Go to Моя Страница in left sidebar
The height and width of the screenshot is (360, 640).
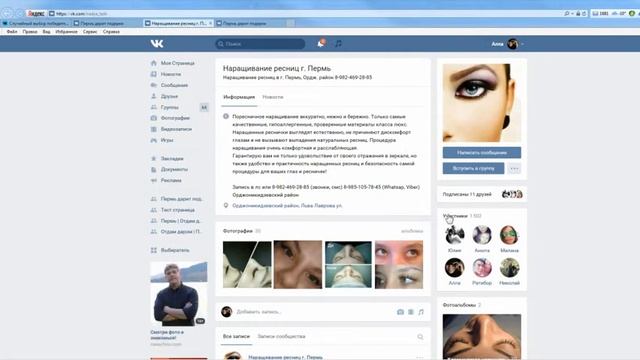click(178, 63)
